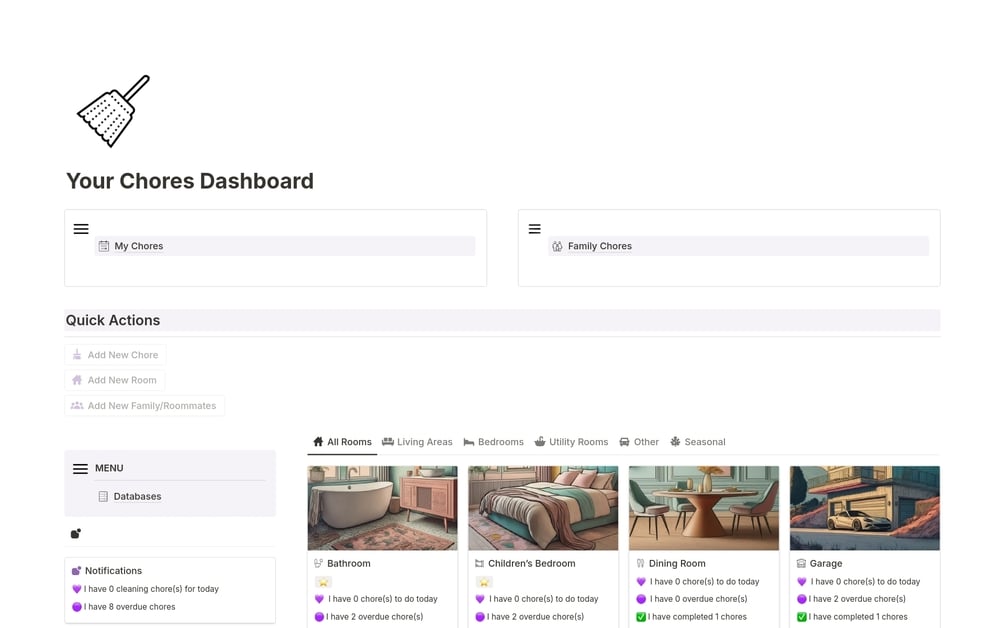Click hamburger icon above My Chores
Image resolution: width=1005 pixels, height=628 pixels.
[81, 229]
